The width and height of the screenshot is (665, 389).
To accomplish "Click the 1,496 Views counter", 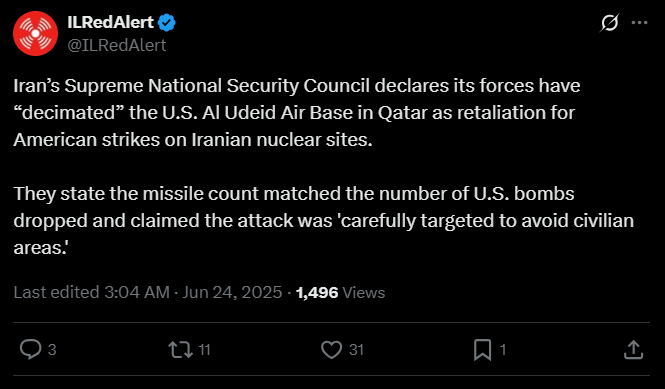I will (341, 293).
